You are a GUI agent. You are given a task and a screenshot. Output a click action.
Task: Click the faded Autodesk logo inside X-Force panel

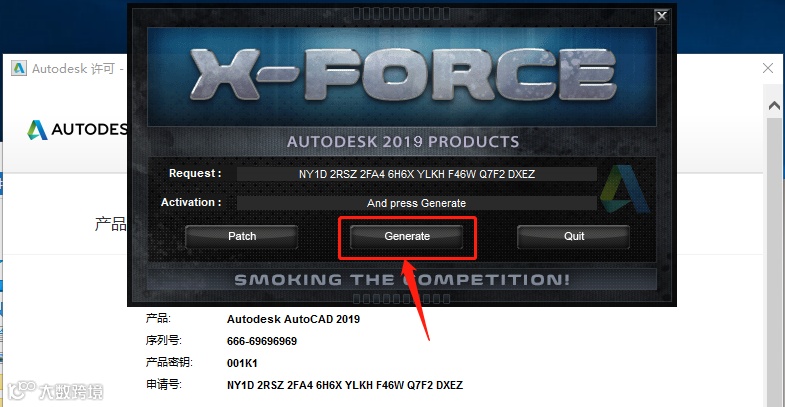pos(624,190)
